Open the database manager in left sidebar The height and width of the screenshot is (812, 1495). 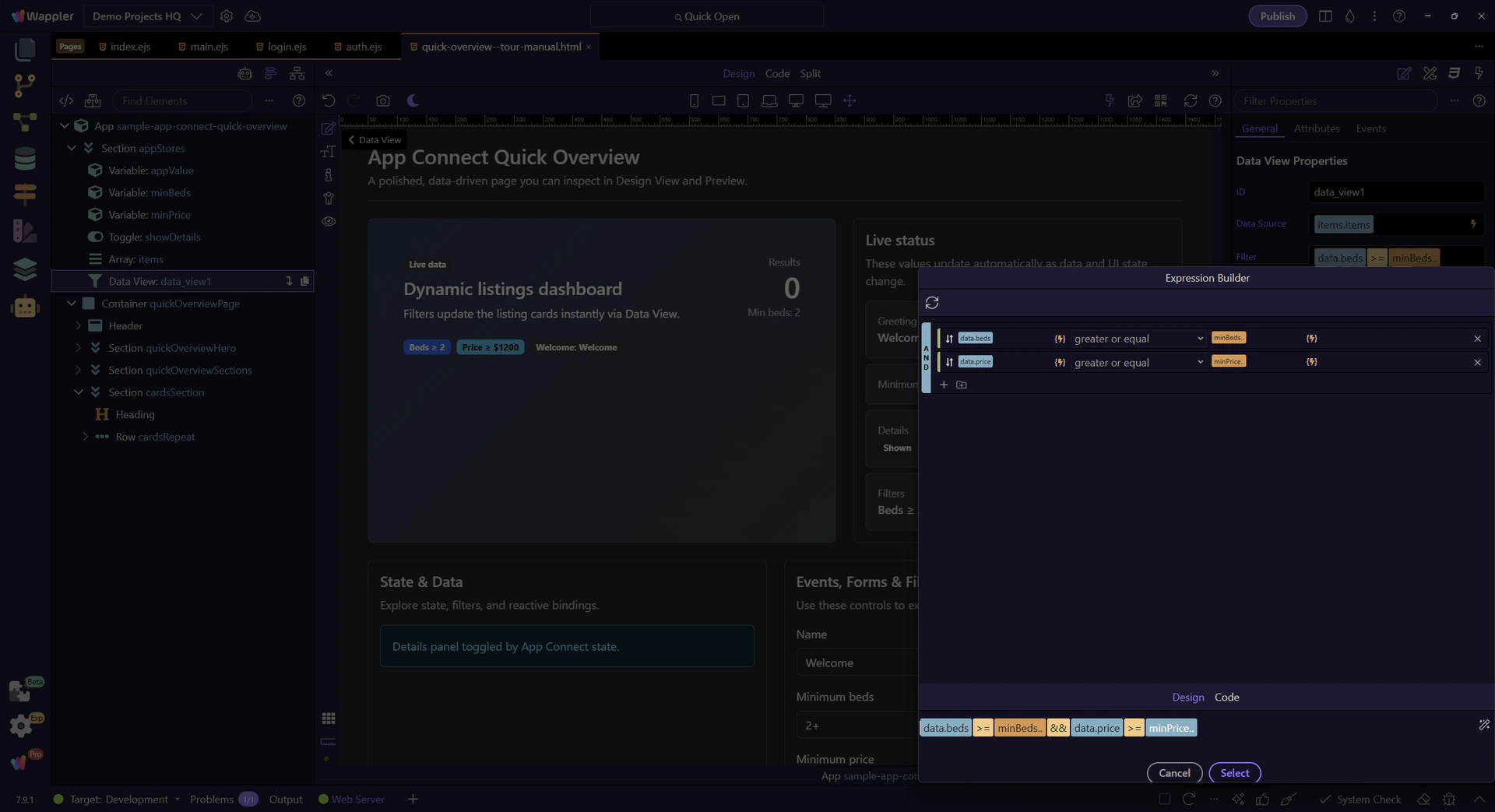(25, 158)
